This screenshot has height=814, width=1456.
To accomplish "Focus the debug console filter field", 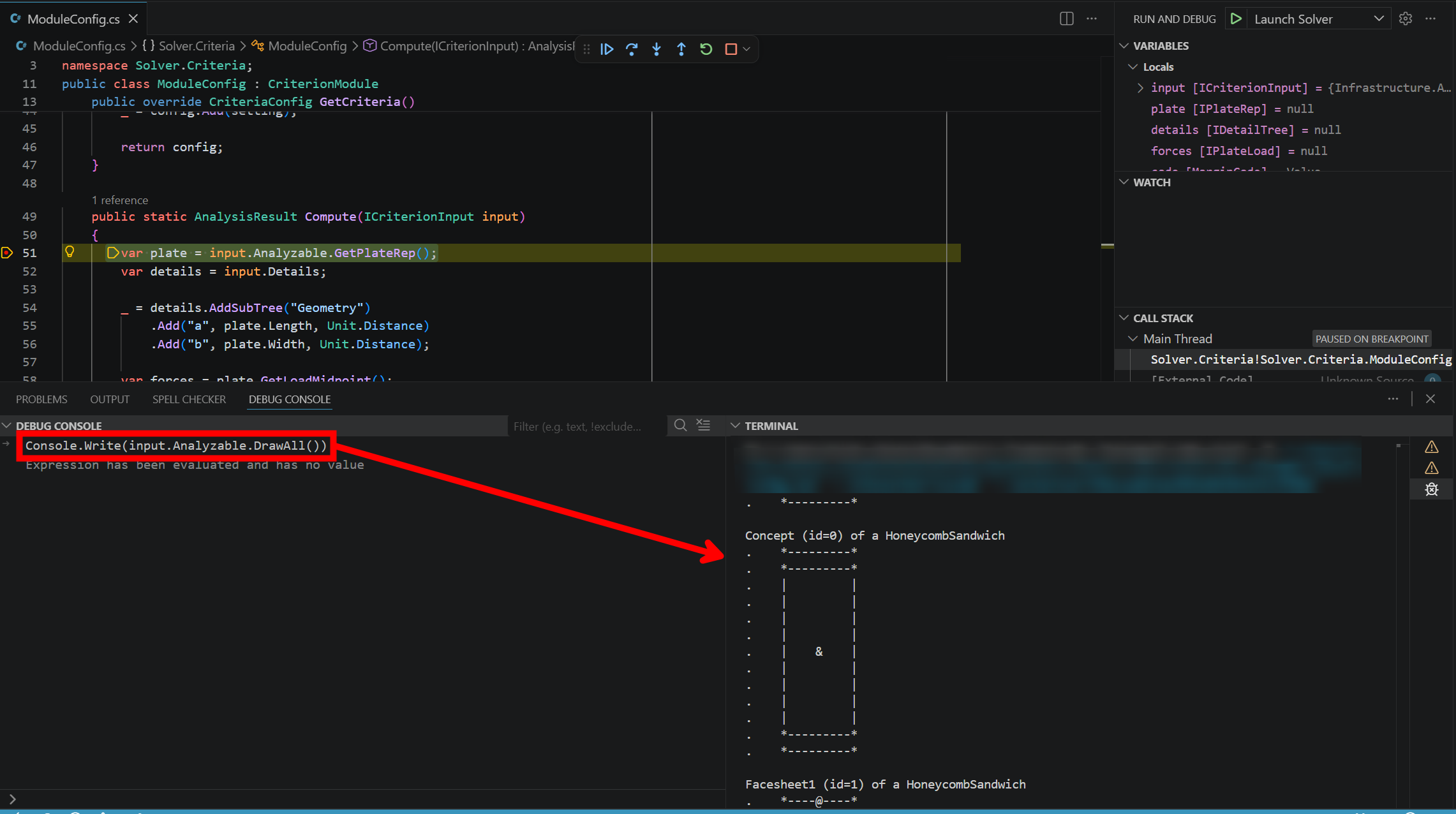I will pos(586,426).
